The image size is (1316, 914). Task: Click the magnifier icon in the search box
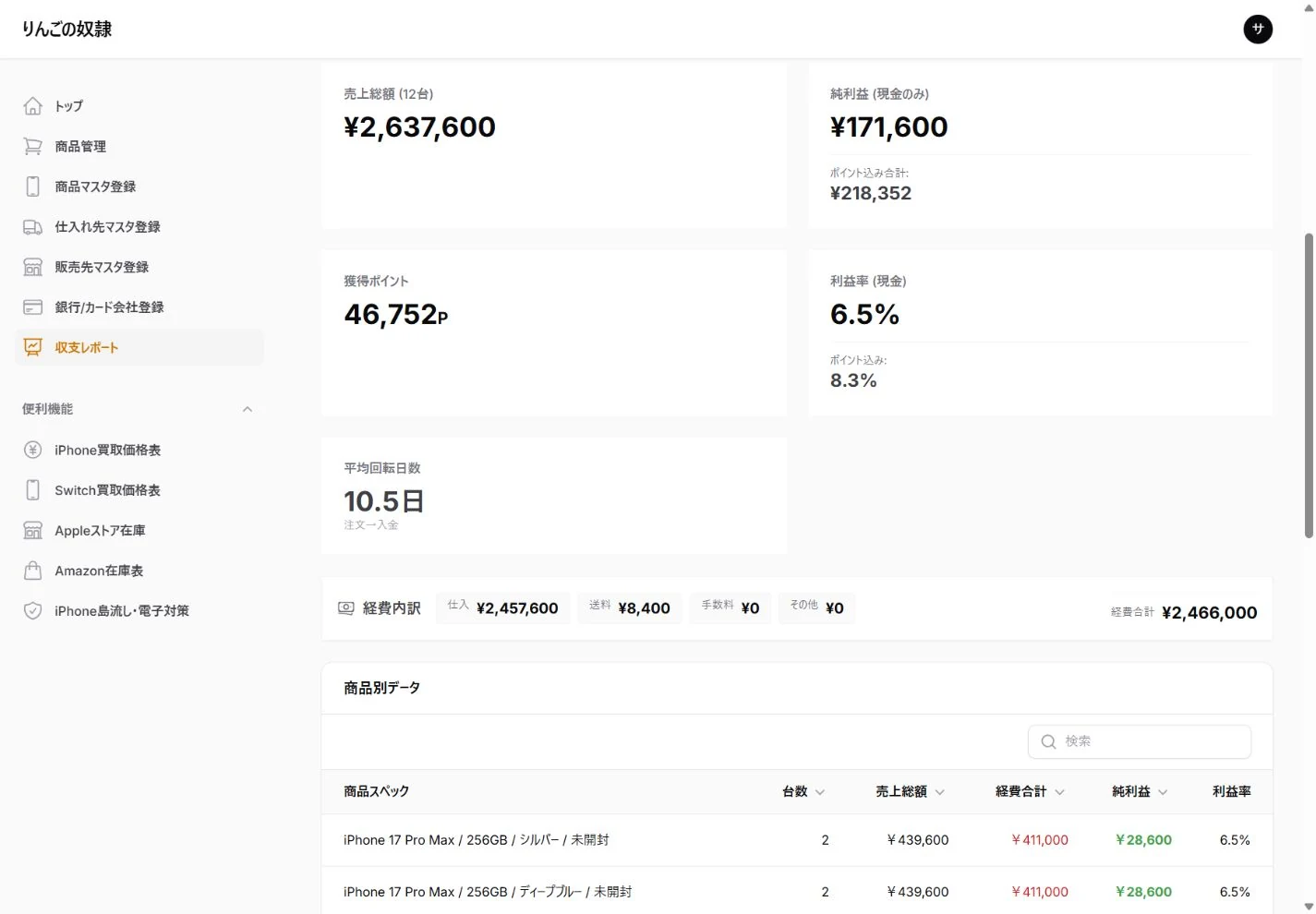pyautogui.click(x=1048, y=741)
